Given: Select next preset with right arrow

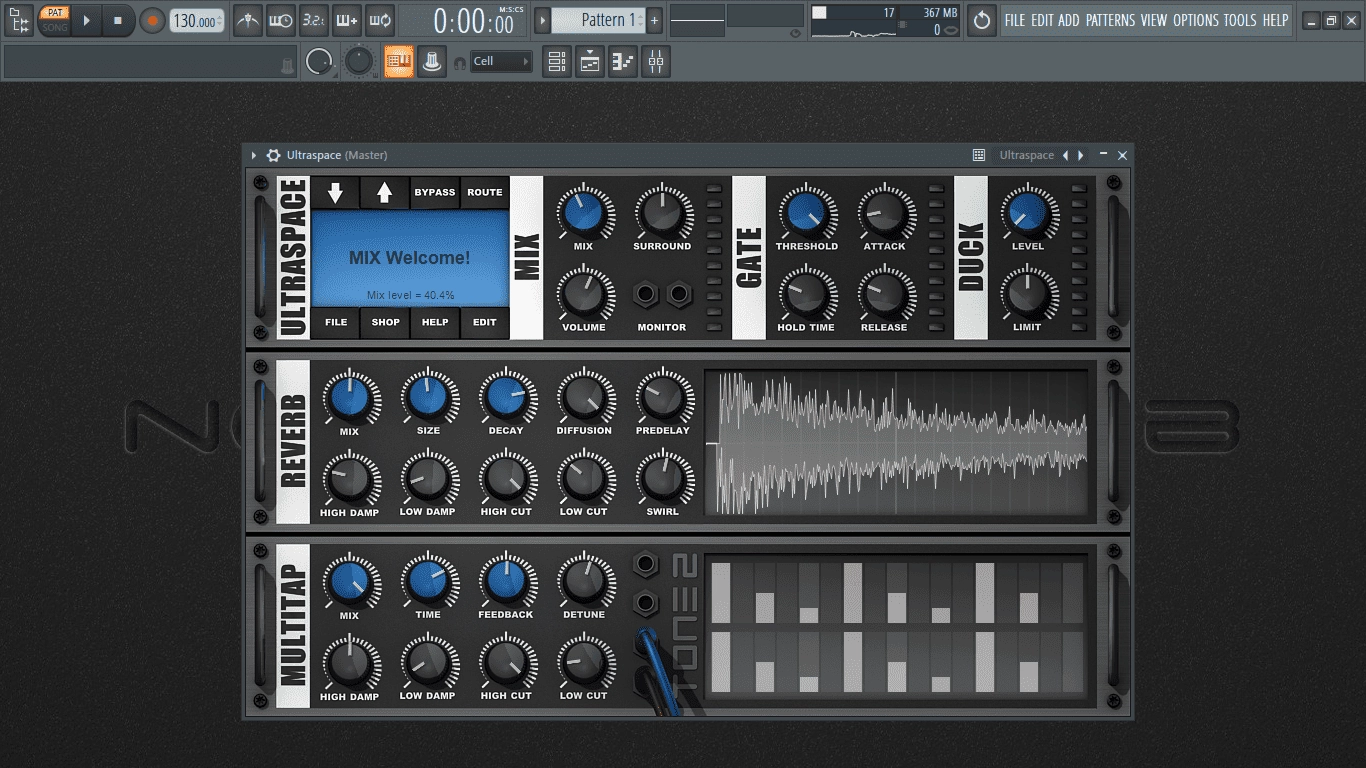Looking at the screenshot, I should [x=1081, y=155].
